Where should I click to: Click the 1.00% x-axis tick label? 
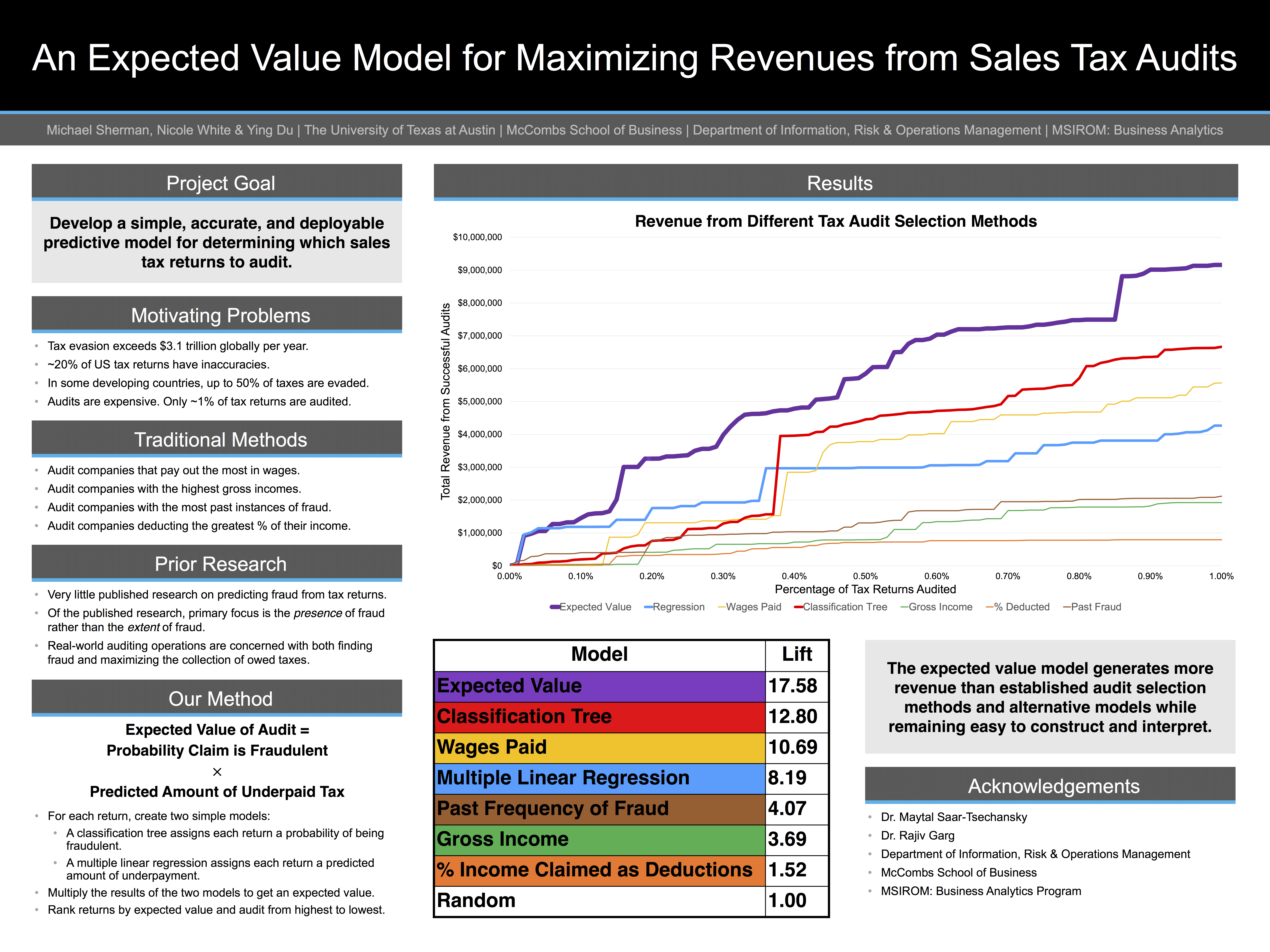(x=1221, y=576)
